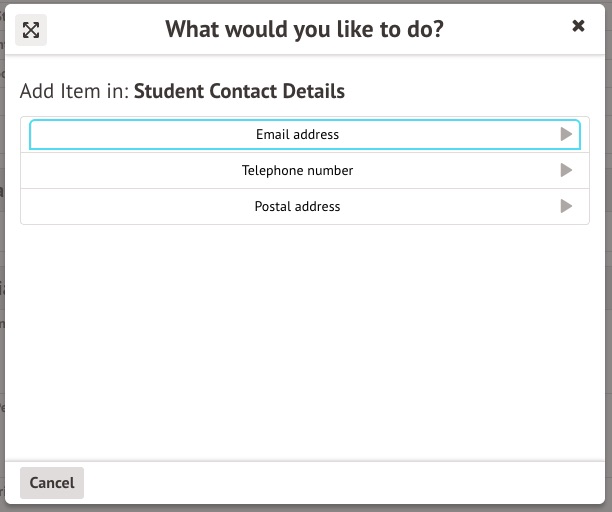Select the Email address option
Screen dimensions: 612x512
coord(297,134)
